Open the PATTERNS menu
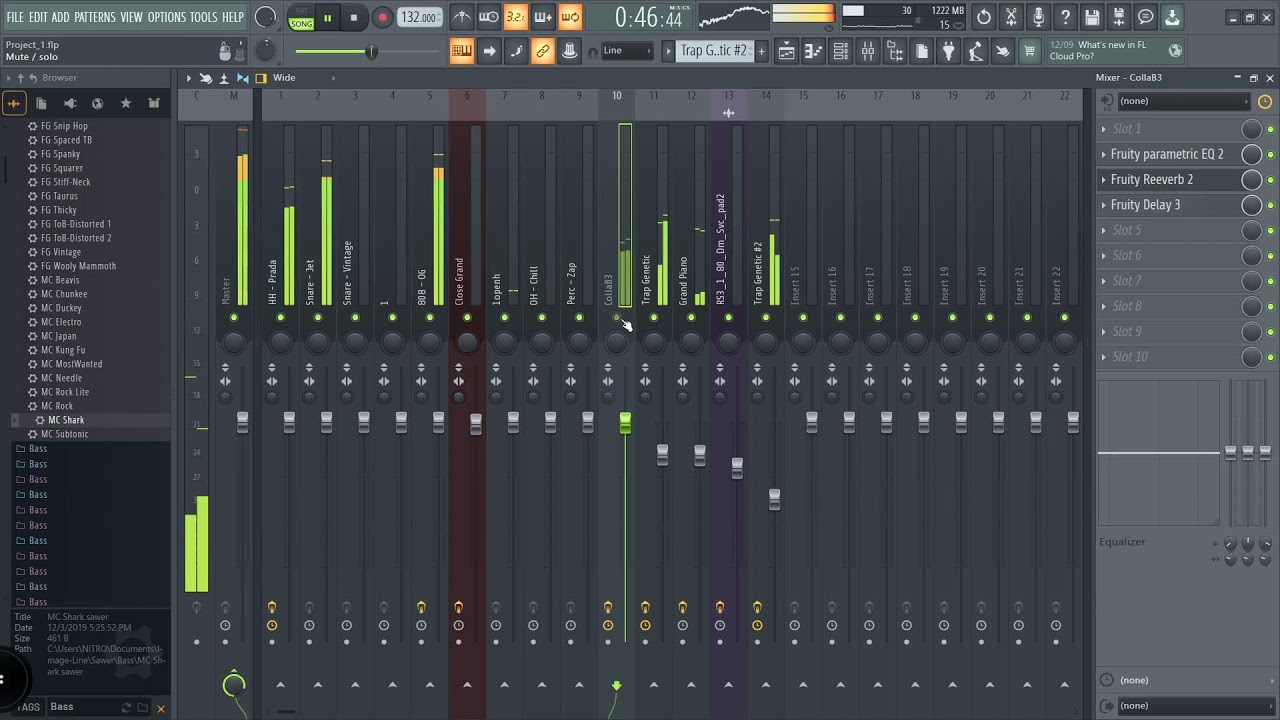Screen dimensions: 1280x720 coord(95,17)
